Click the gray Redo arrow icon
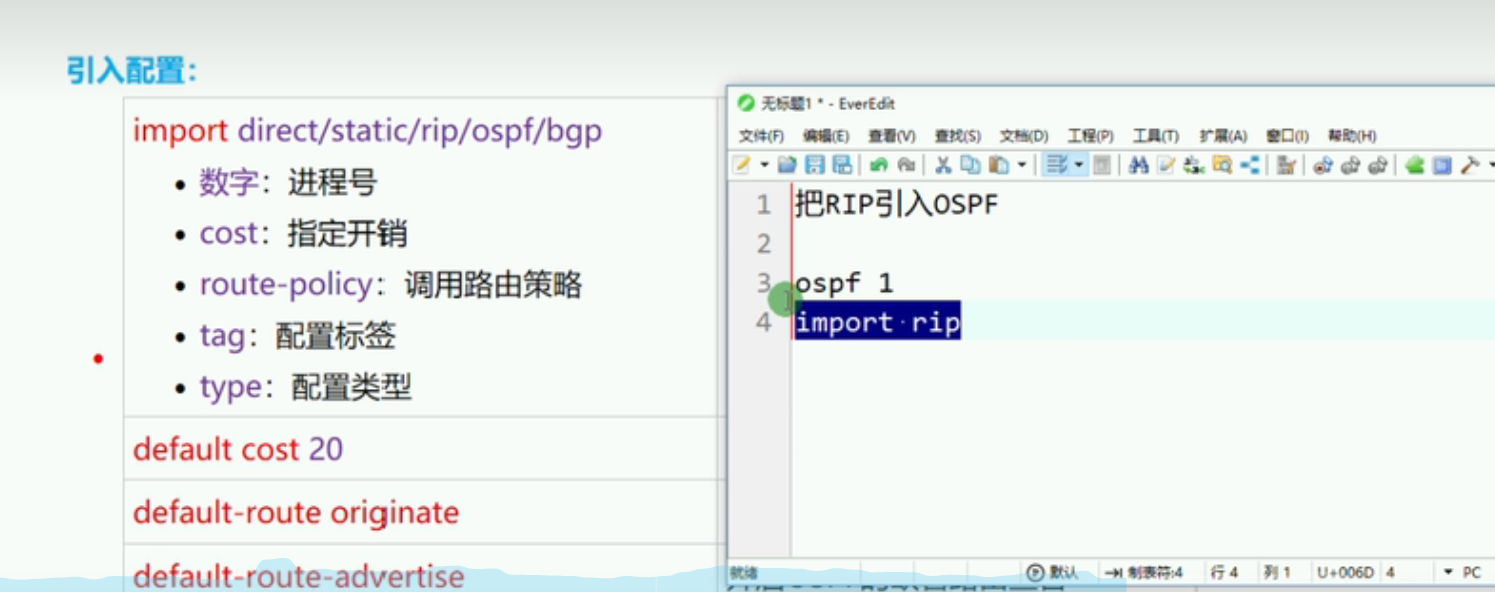 [906, 165]
